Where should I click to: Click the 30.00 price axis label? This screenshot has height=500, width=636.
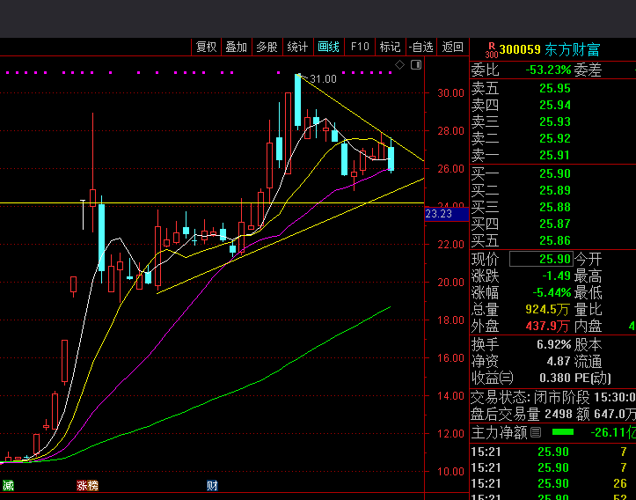pyautogui.click(x=451, y=93)
